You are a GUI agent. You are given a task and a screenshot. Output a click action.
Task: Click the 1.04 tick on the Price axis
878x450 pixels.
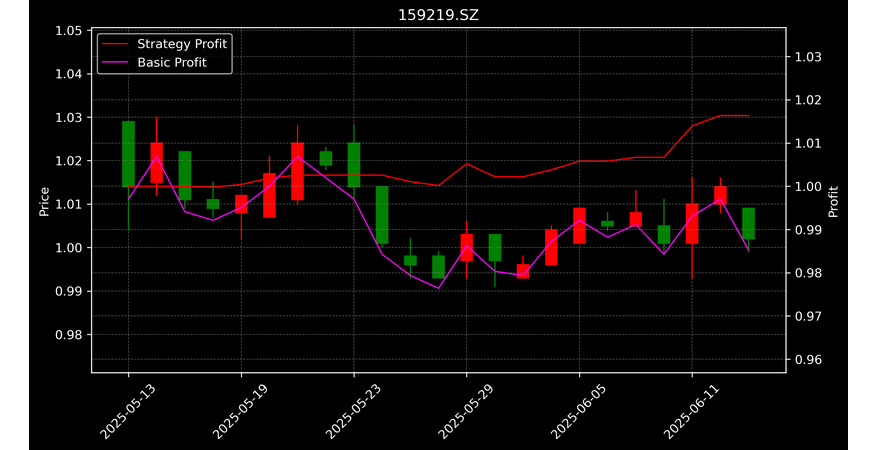(68, 74)
